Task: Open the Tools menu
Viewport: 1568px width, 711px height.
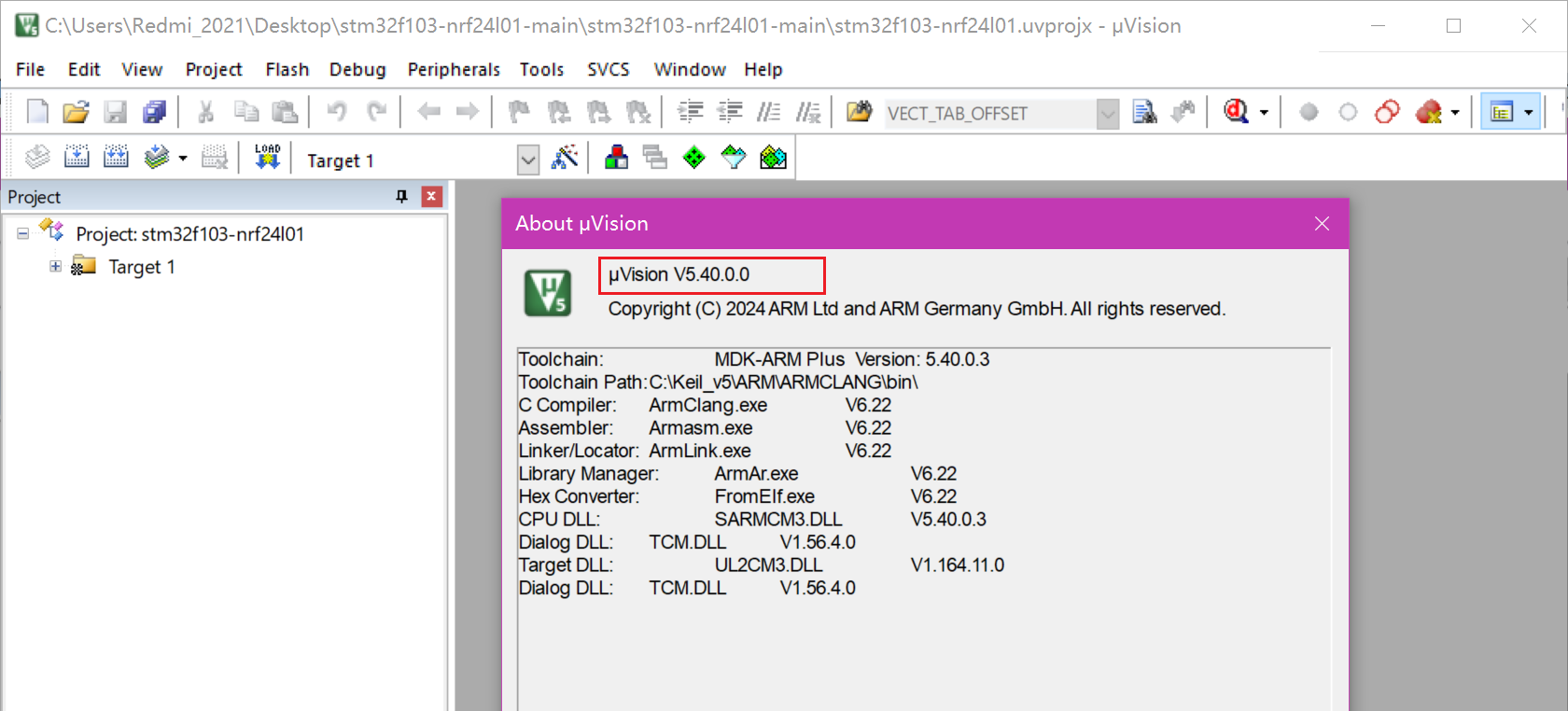Action: tap(541, 69)
